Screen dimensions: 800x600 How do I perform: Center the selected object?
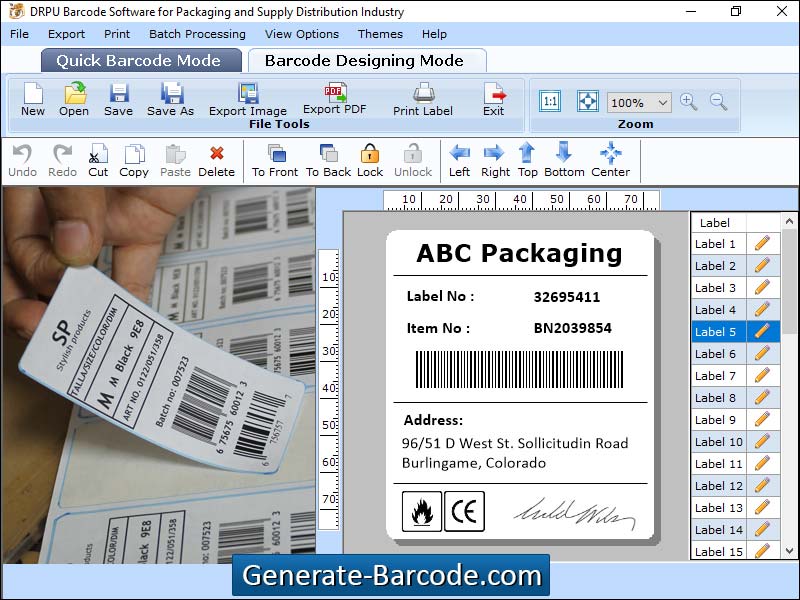tap(611, 158)
